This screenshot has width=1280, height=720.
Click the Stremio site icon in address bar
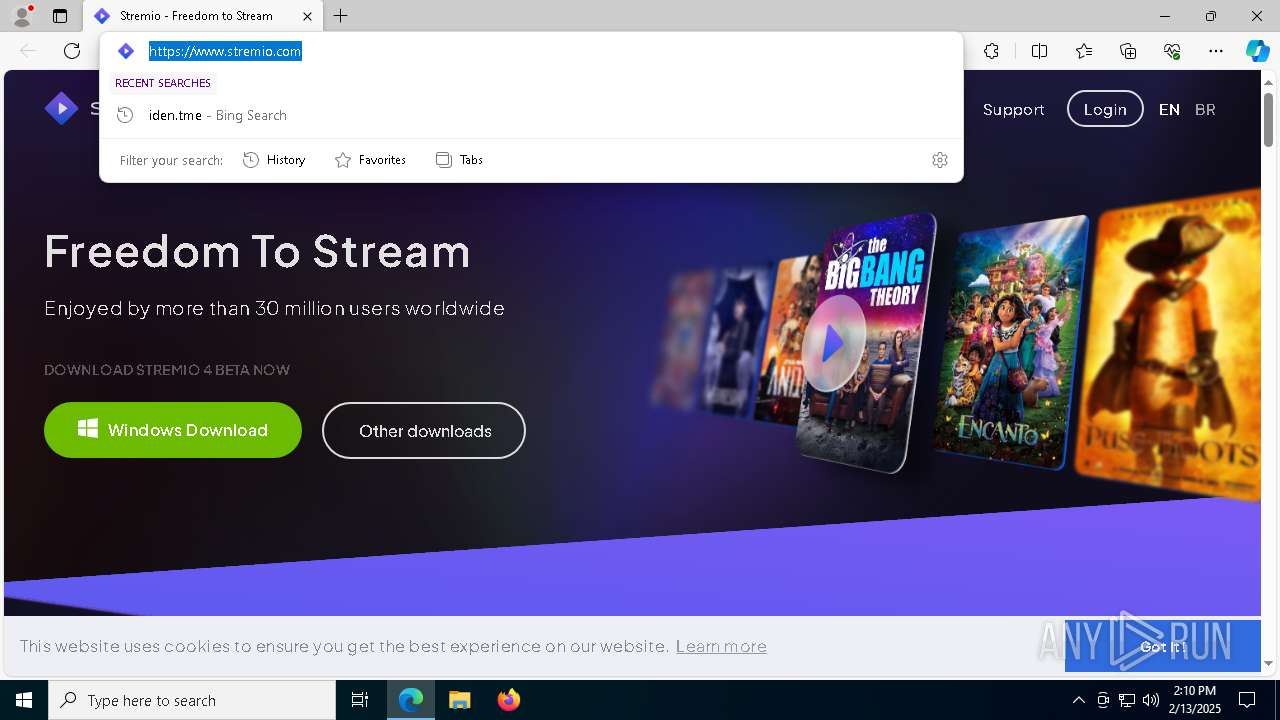[x=126, y=51]
